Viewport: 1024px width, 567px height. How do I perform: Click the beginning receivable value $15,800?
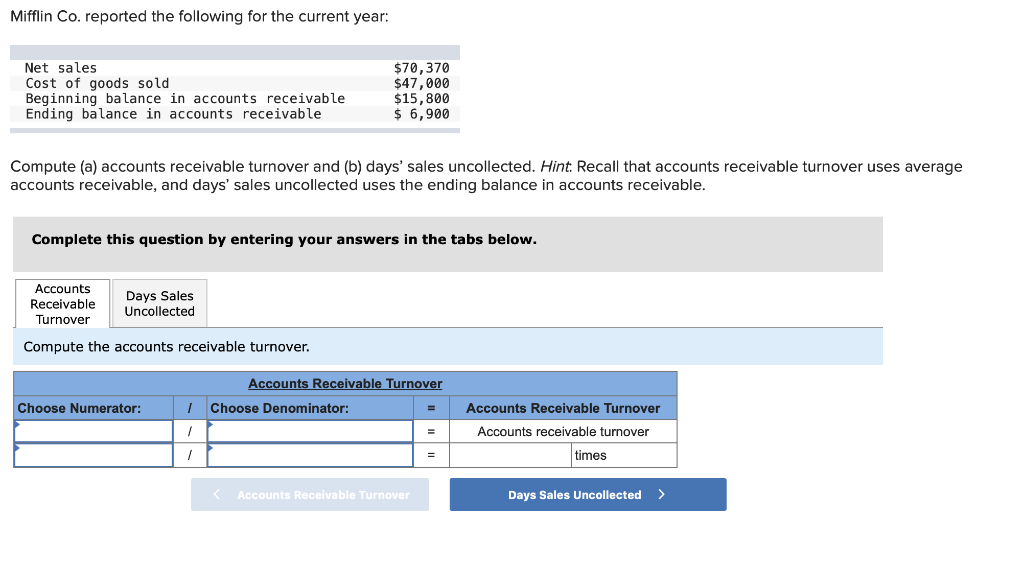(421, 99)
